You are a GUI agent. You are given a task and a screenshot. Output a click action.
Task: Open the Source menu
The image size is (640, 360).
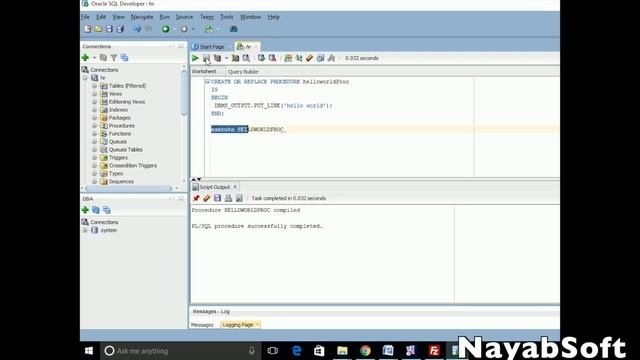click(184, 17)
